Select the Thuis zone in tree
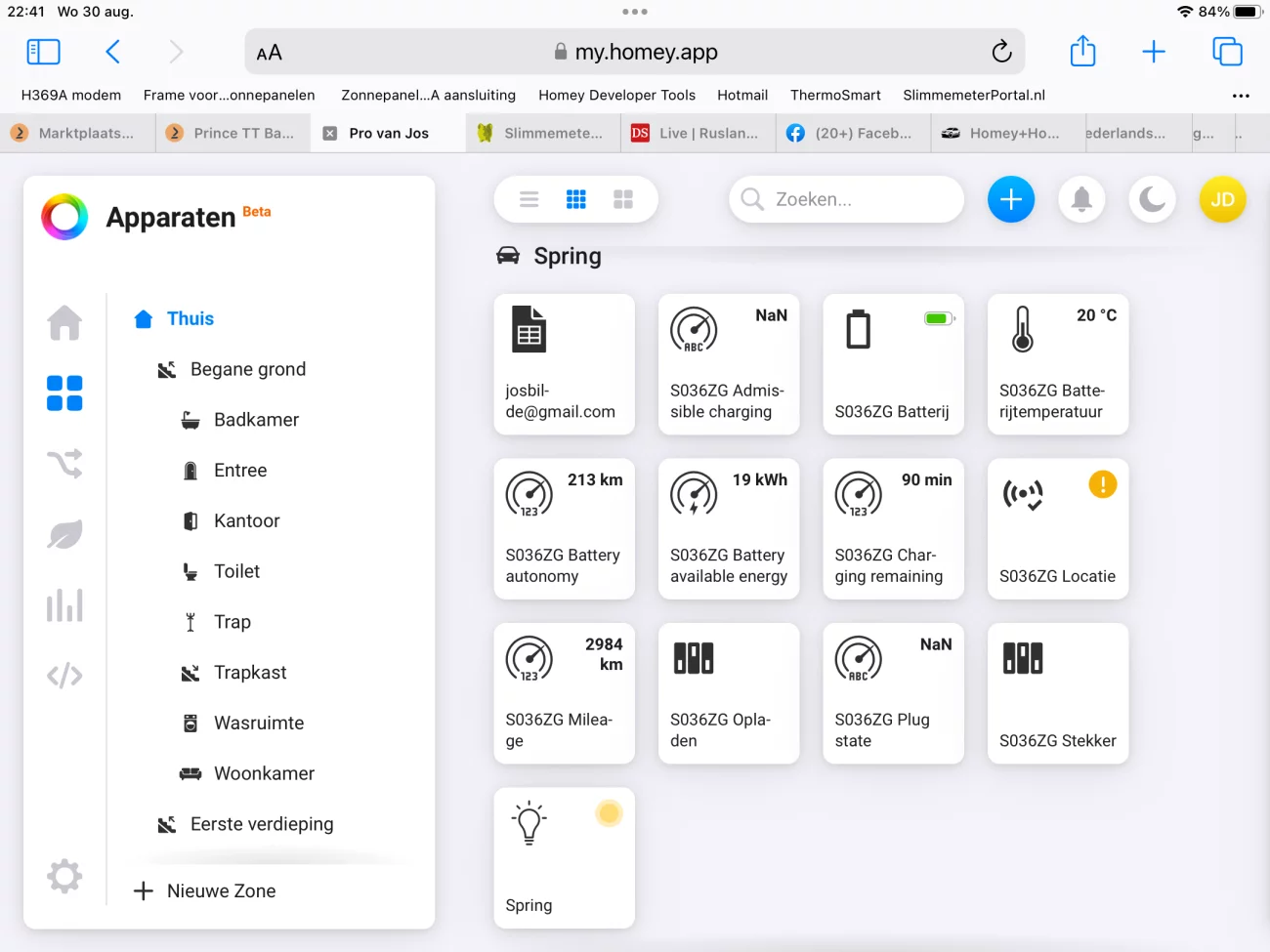The image size is (1270, 952). tap(190, 318)
